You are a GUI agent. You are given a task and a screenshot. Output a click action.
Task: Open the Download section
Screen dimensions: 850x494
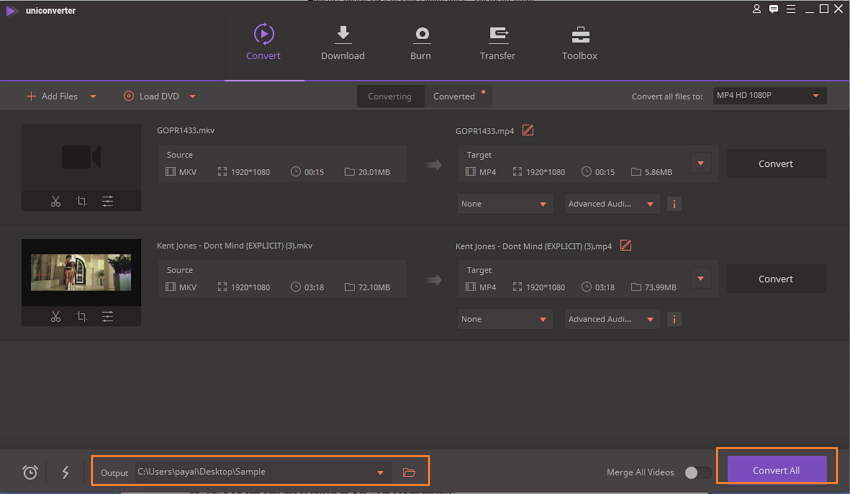(343, 42)
